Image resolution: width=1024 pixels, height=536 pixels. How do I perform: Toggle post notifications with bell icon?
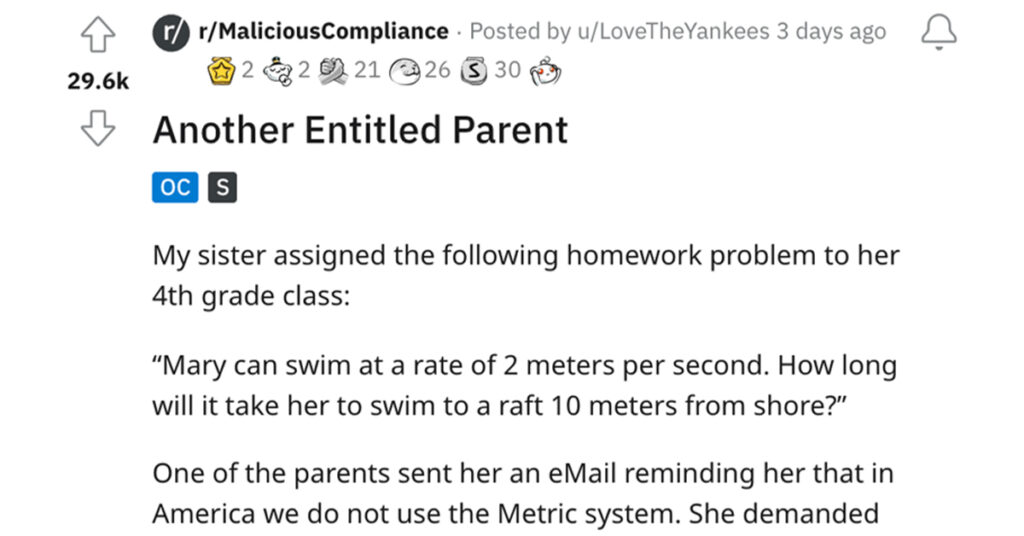pyautogui.click(x=938, y=32)
